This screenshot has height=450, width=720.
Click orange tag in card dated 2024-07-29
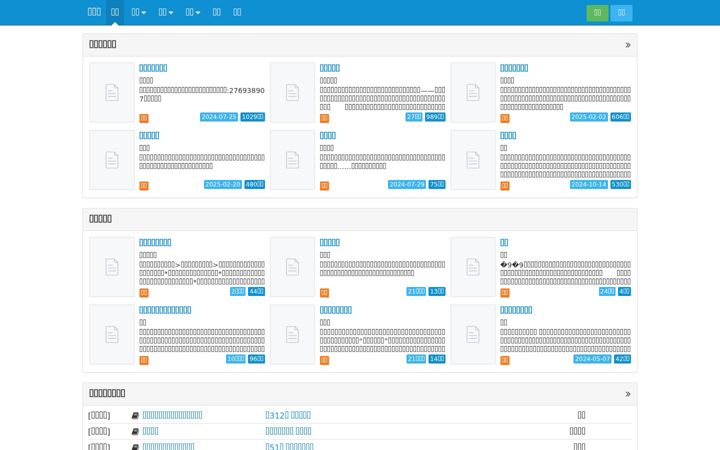324,186
